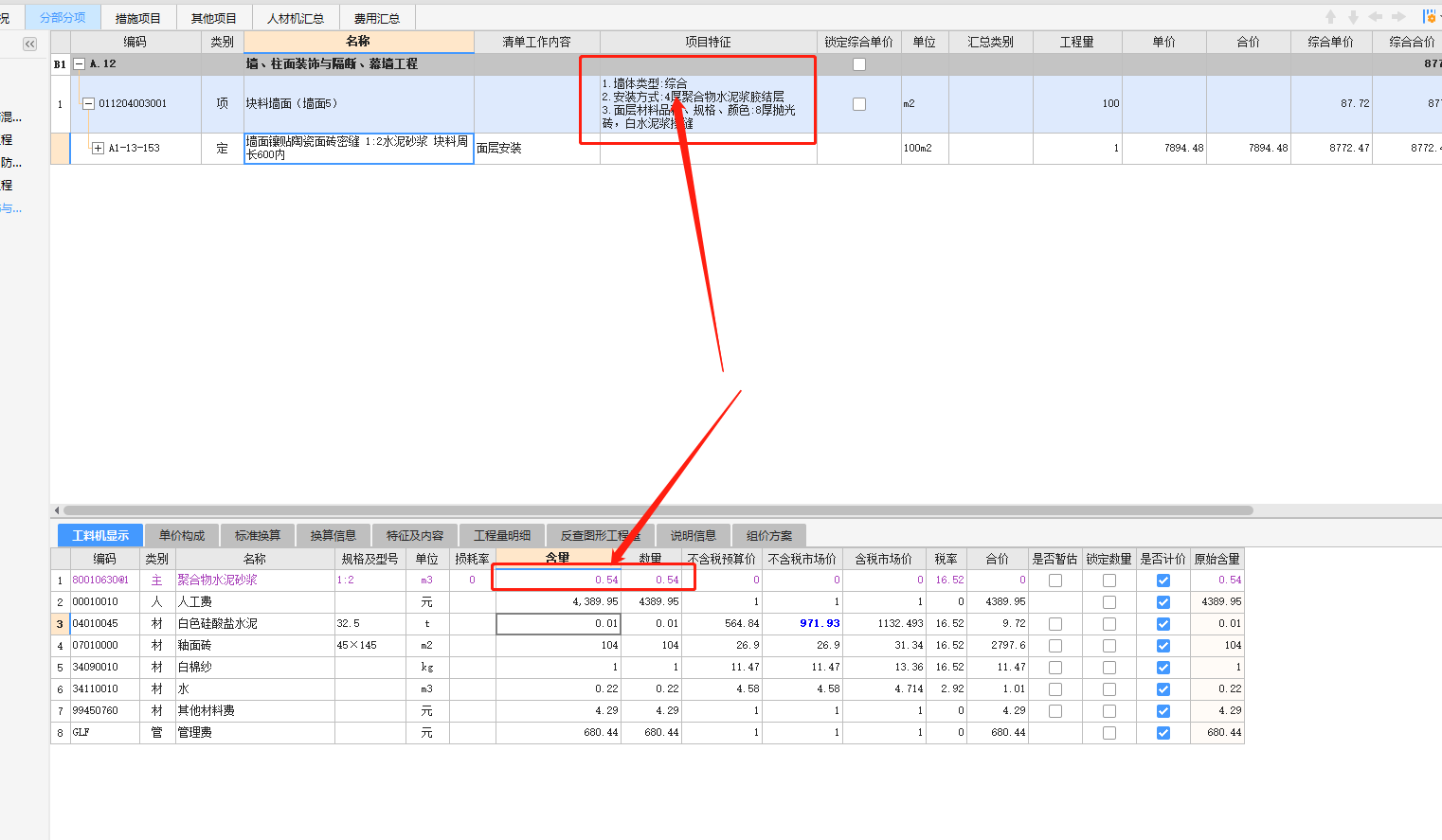Open the 标准换算 bottom tab
The image size is (1442, 840).
tap(258, 536)
